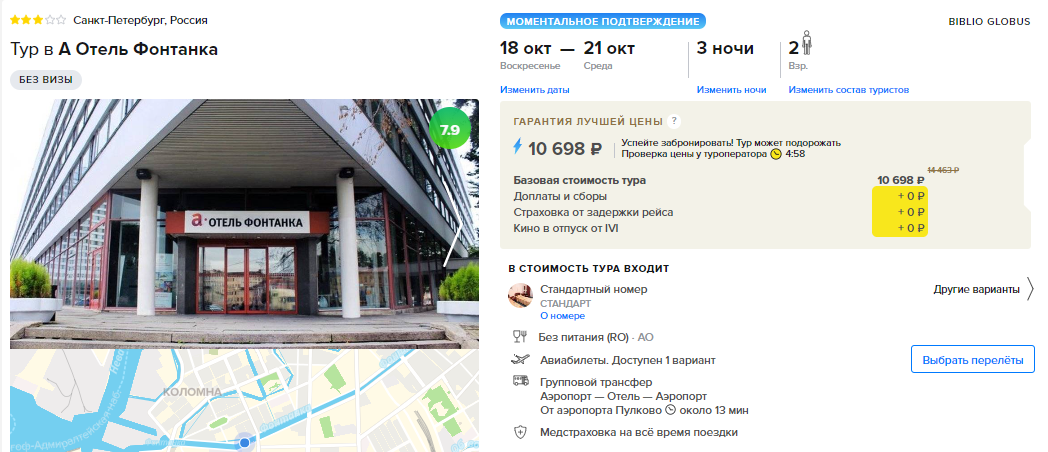This screenshot has height=452, width=1048.
Task: Click Изменить ночи link
Action: (731, 90)
